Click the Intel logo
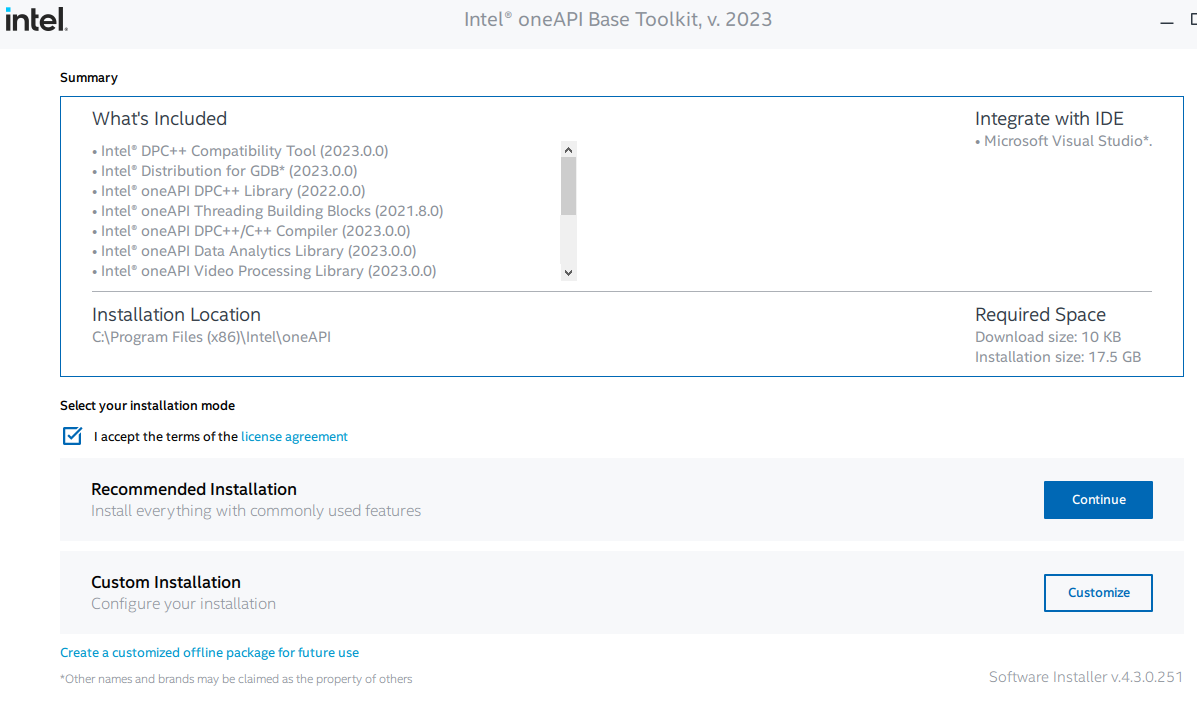This screenshot has height=706, width=1197. click(37, 19)
